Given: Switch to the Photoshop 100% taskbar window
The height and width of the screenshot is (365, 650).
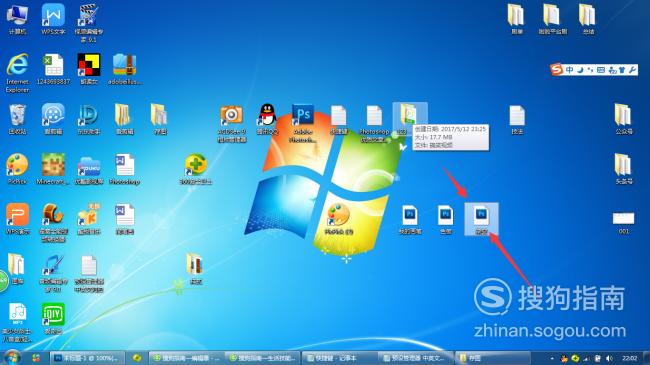Looking at the screenshot, I should pyautogui.click(x=87, y=358).
